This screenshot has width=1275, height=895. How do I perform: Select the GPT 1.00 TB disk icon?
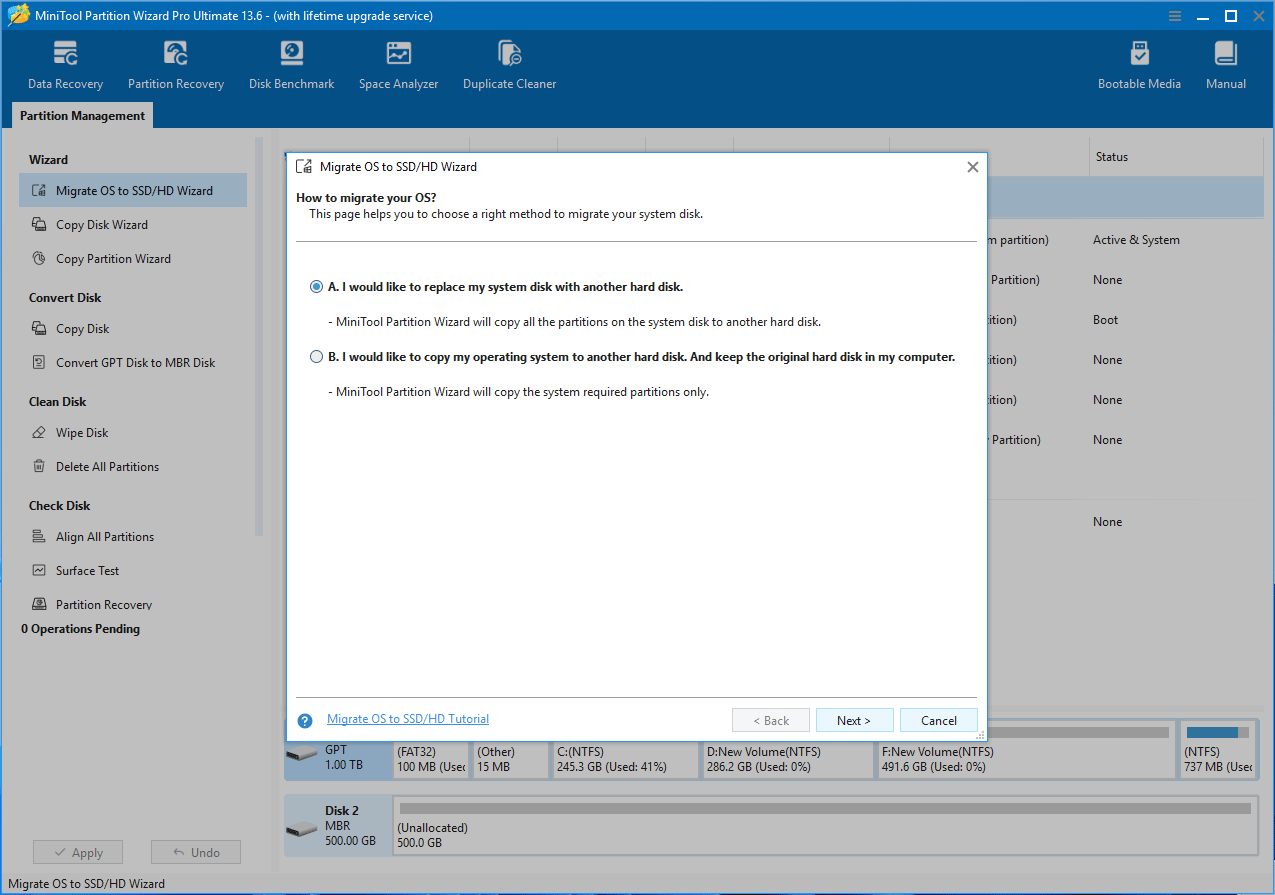[x=301, y=753]
